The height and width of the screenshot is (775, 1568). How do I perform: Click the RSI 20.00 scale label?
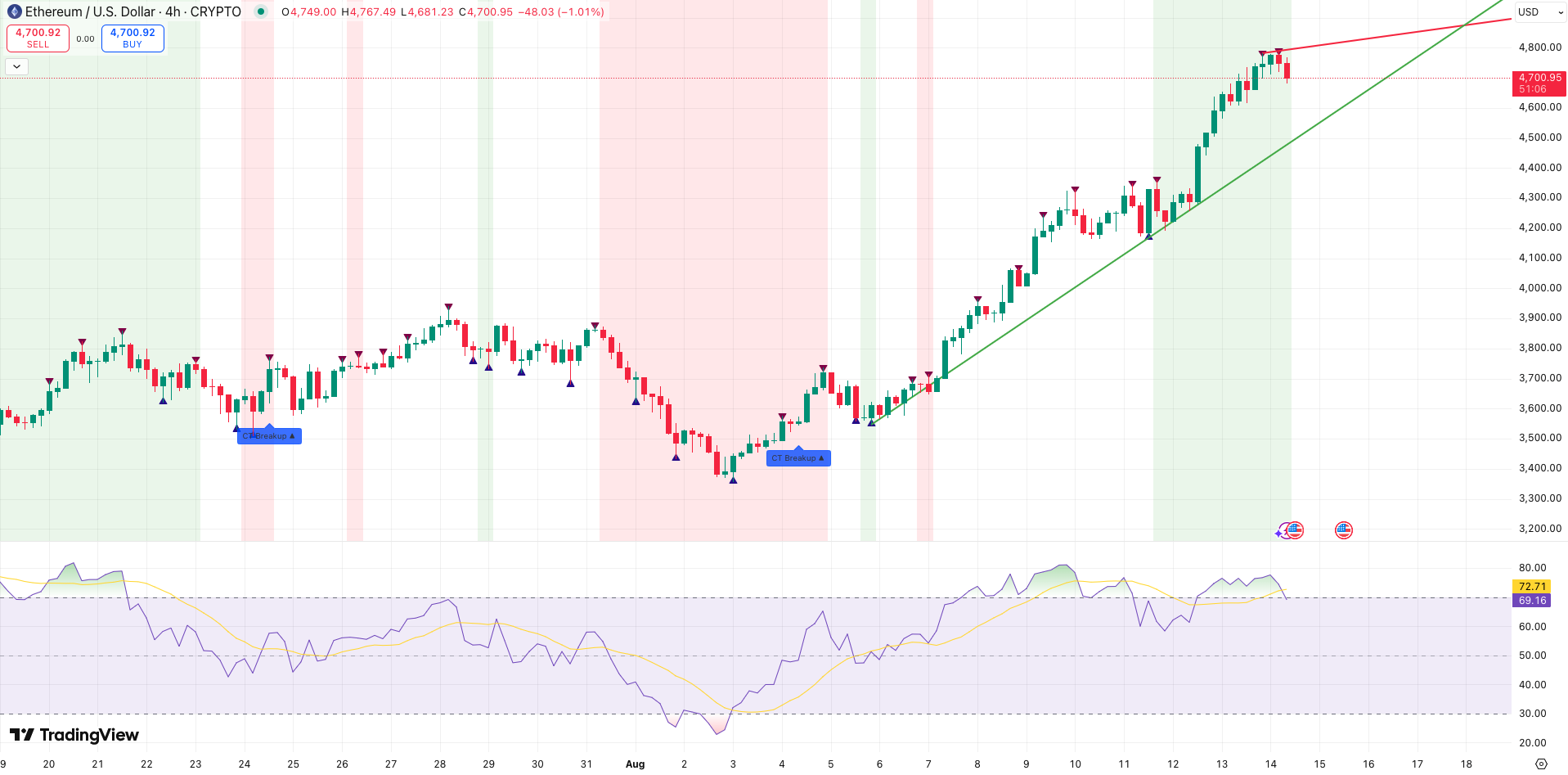(1532, 743)
